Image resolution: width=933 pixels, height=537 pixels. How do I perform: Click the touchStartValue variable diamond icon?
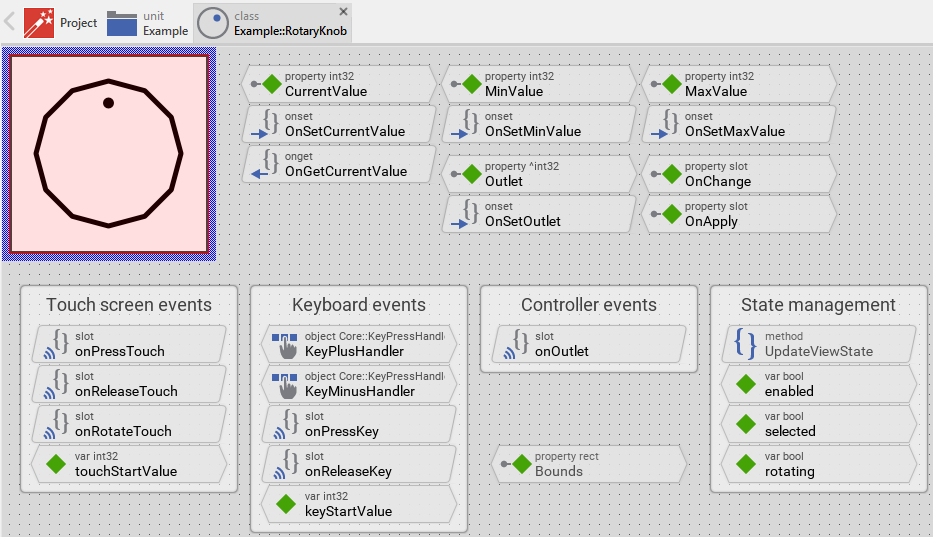54,464
